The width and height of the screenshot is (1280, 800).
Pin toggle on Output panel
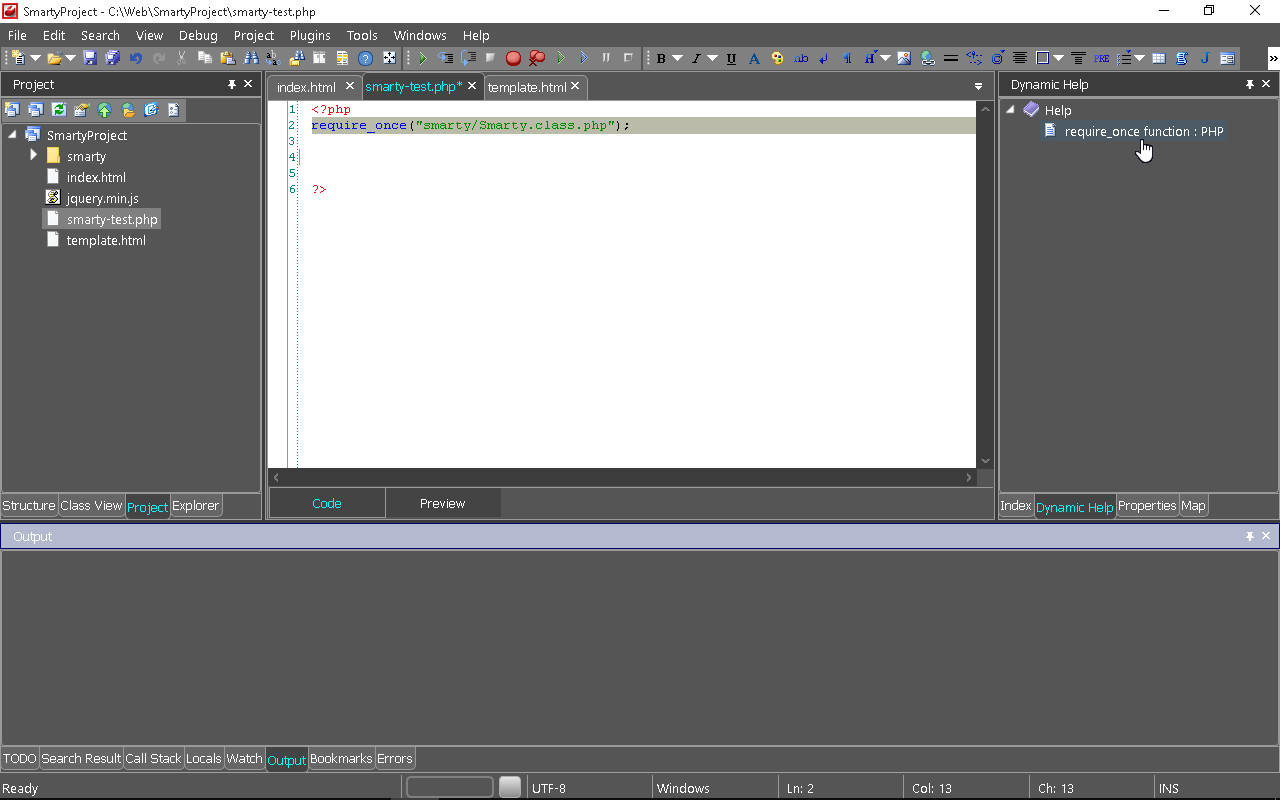click(1249, 536)
